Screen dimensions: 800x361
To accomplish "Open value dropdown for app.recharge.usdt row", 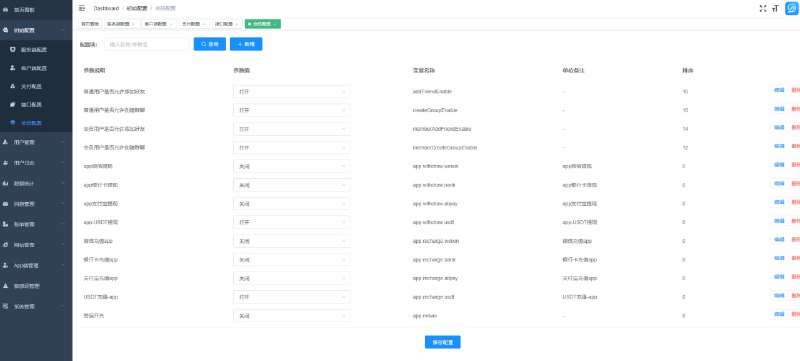I will [x=292, y=297].
